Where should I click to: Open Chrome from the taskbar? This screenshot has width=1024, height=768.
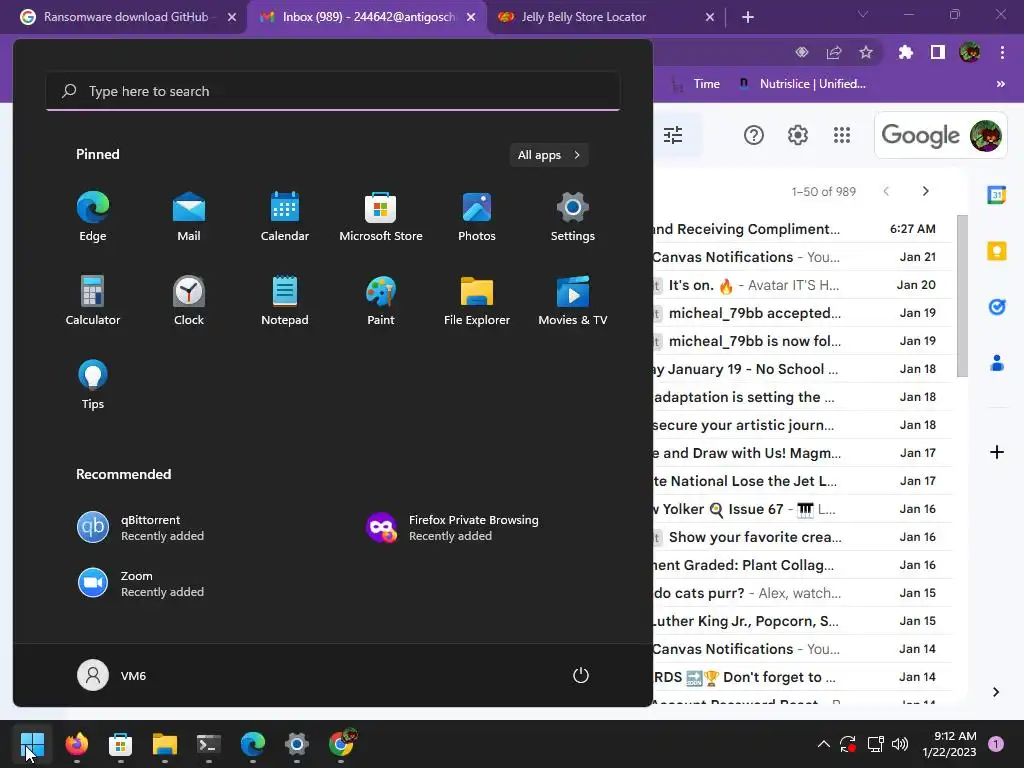(x=341, y=744)
